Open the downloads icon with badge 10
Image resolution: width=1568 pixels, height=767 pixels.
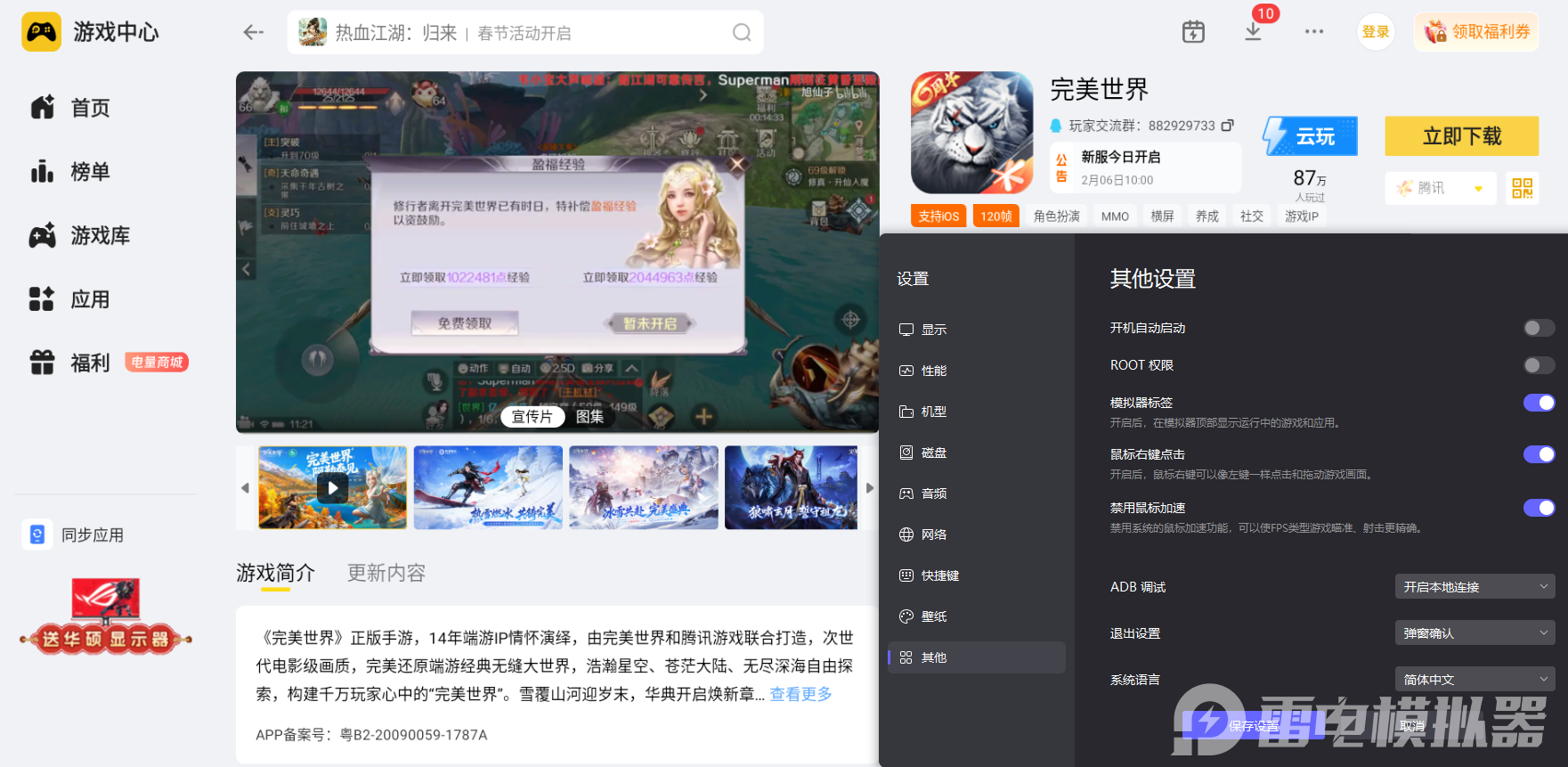click(1253, 31)
